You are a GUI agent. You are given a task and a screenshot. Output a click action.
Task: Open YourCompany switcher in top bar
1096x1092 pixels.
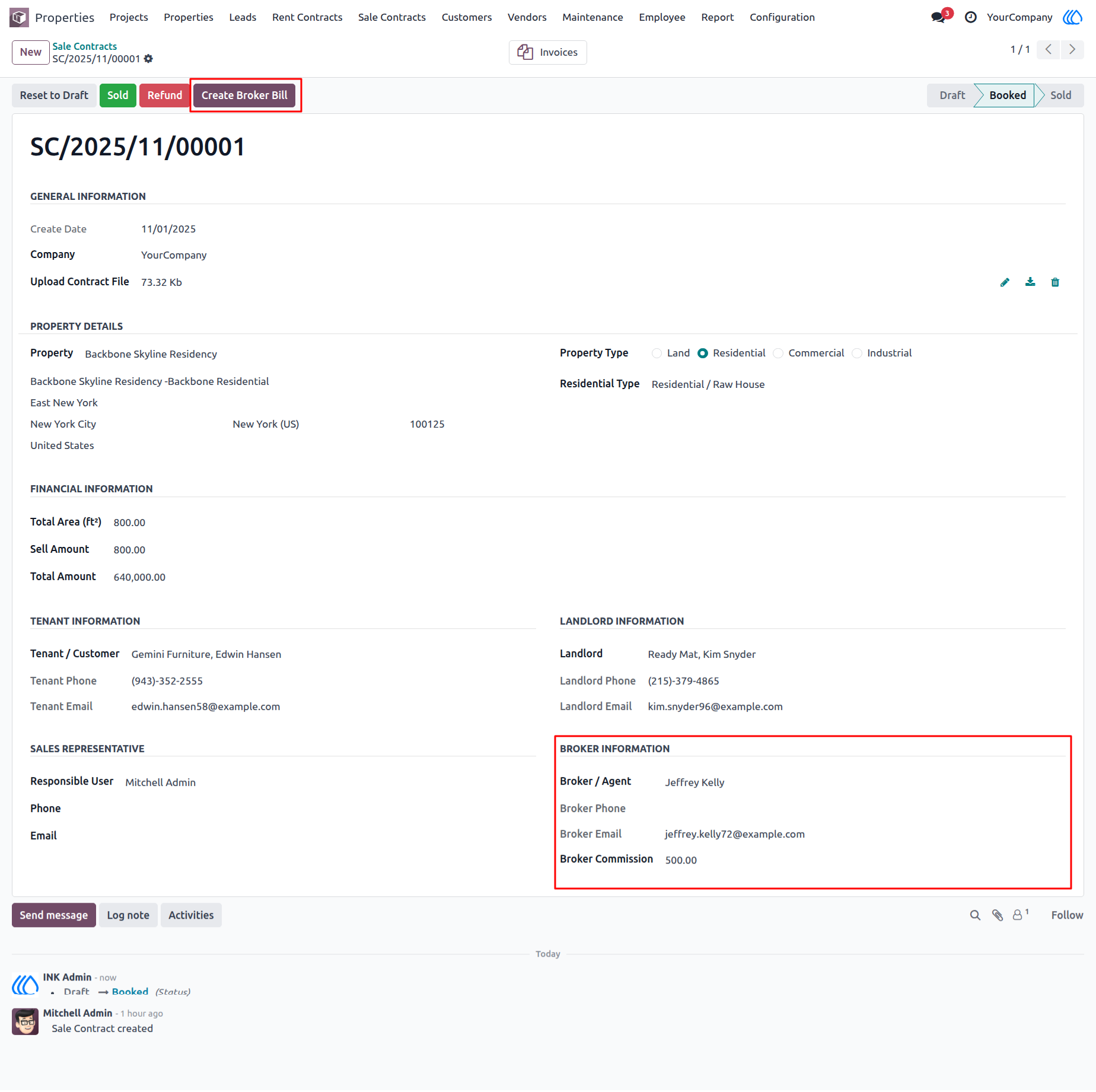tap(1019, 17)
